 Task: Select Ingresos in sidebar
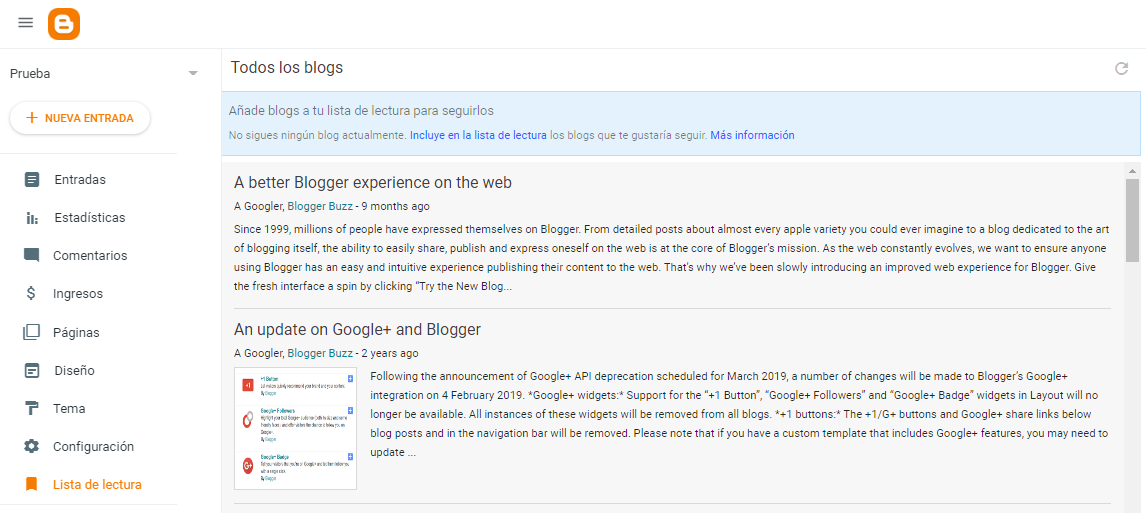[x=77, y=294]
